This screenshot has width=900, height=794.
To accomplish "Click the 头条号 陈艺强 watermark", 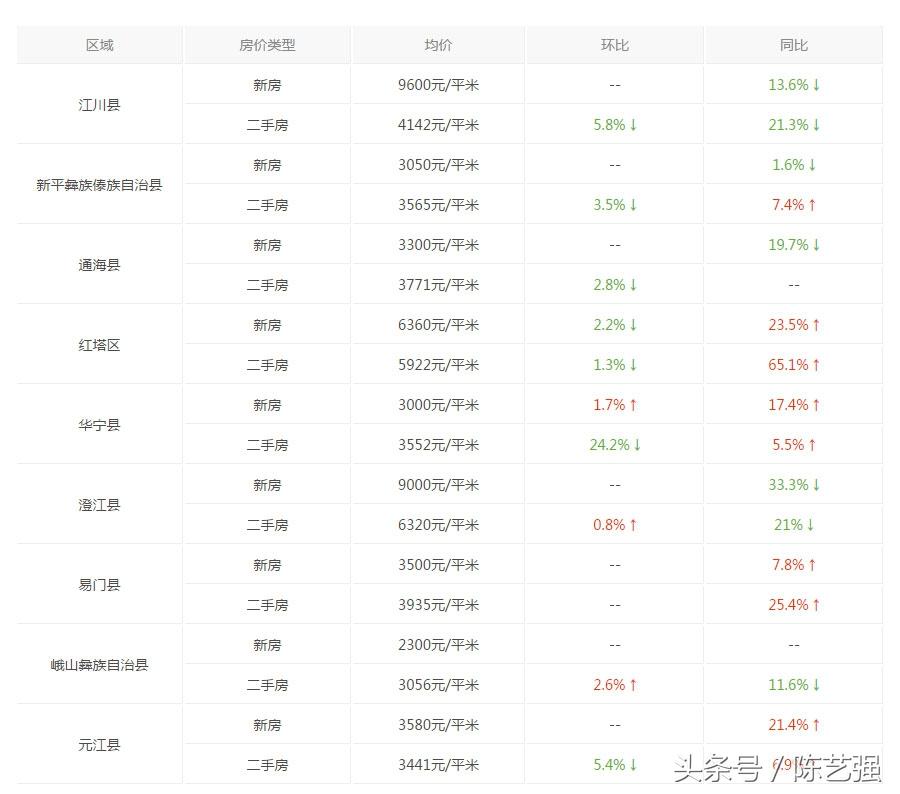I will (776, 768).
